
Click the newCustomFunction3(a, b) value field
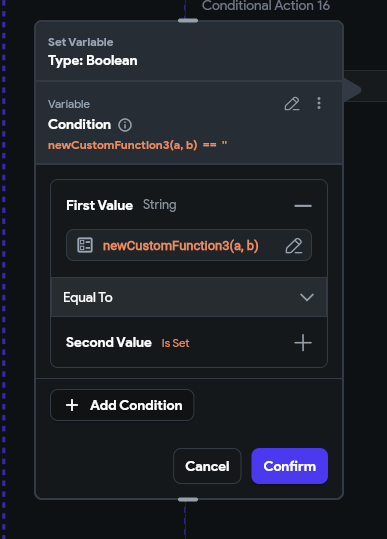(189, 245)
